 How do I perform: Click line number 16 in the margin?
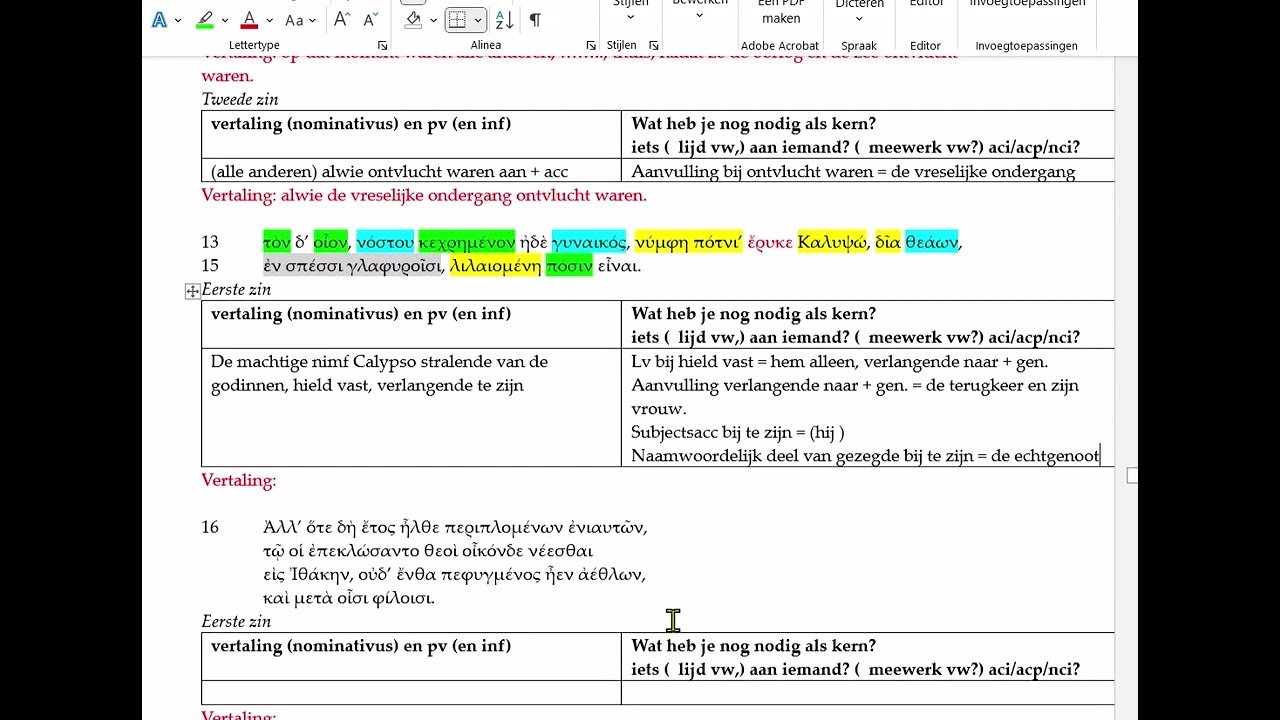[x=210, y=528]
